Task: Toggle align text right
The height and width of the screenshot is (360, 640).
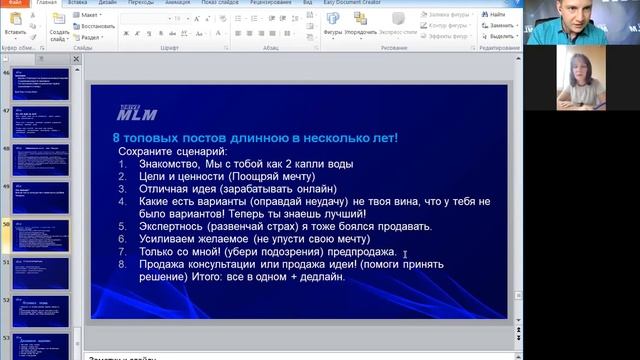Action: tap(261, 33)
